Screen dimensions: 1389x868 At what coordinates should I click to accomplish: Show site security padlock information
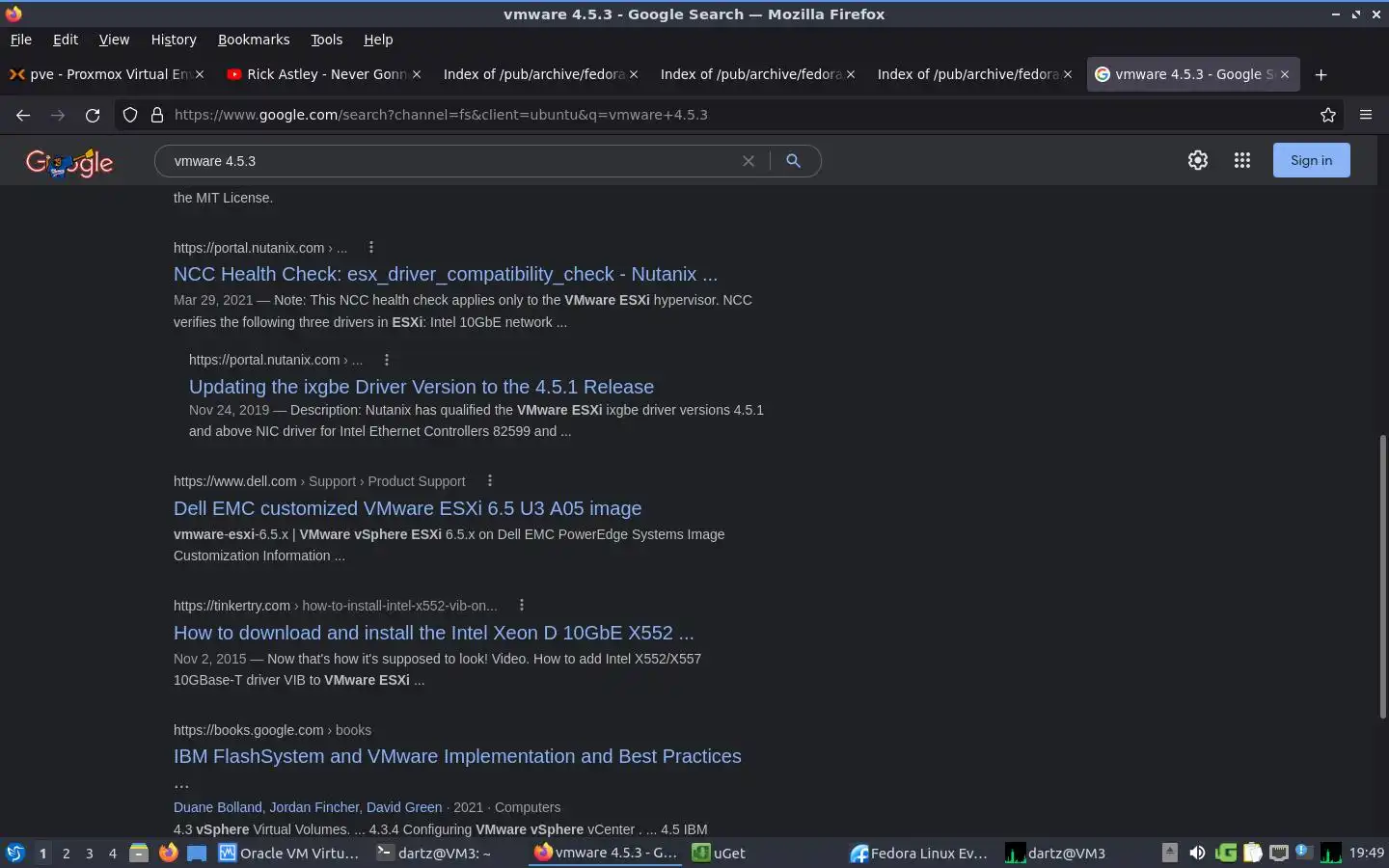[157, 115]
